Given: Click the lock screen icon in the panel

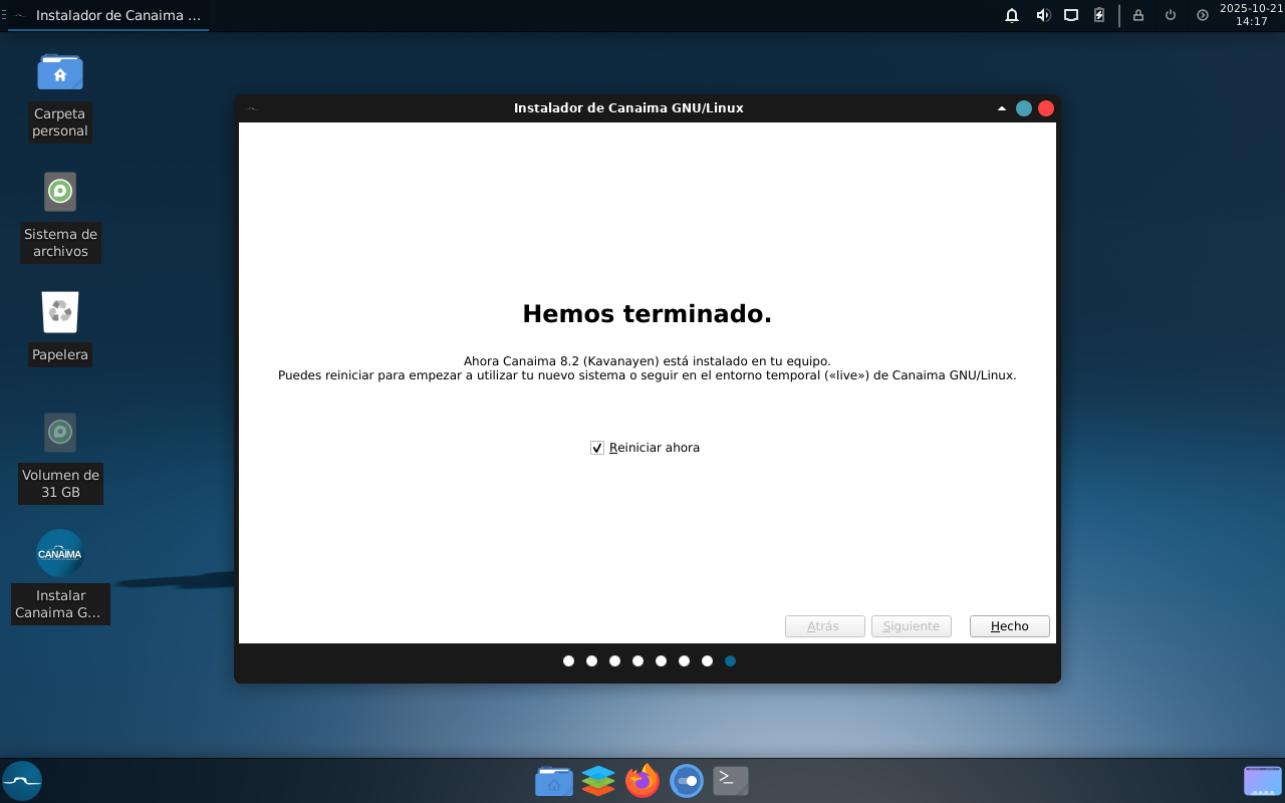Looking at the screenshot, I should point(1138,15).
